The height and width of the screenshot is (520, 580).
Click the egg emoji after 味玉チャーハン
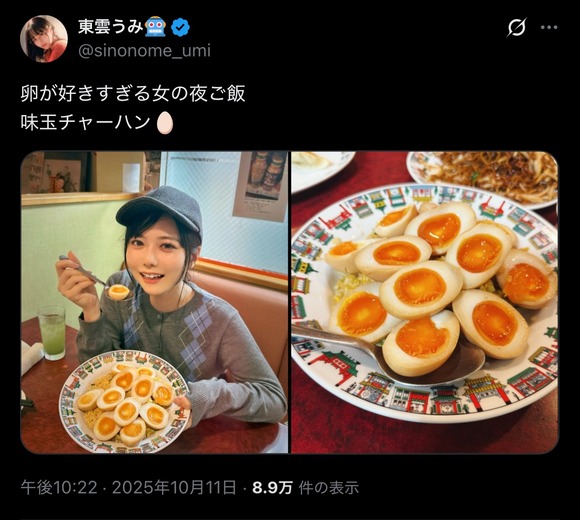[x=165, y=123]
